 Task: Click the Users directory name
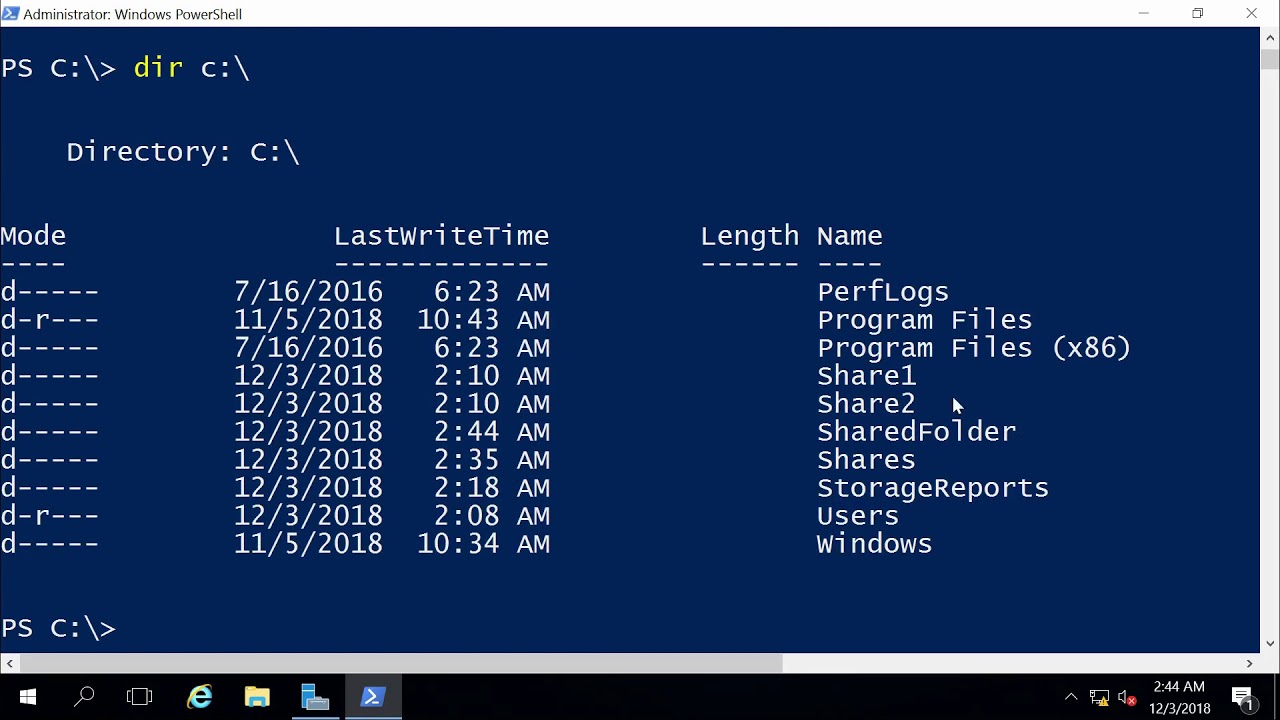tap(858, 516)
